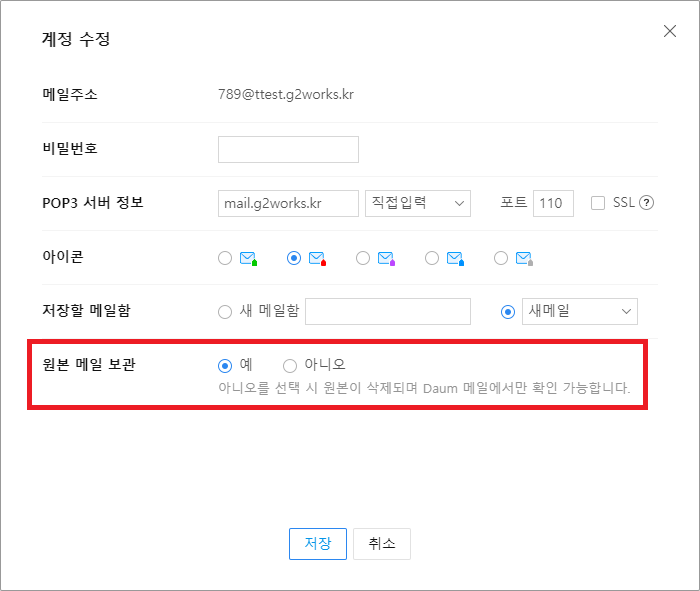Select the red mail icon radio button
Screen dimensions: 700x591
pyautogui.click(x=294, y=258)
